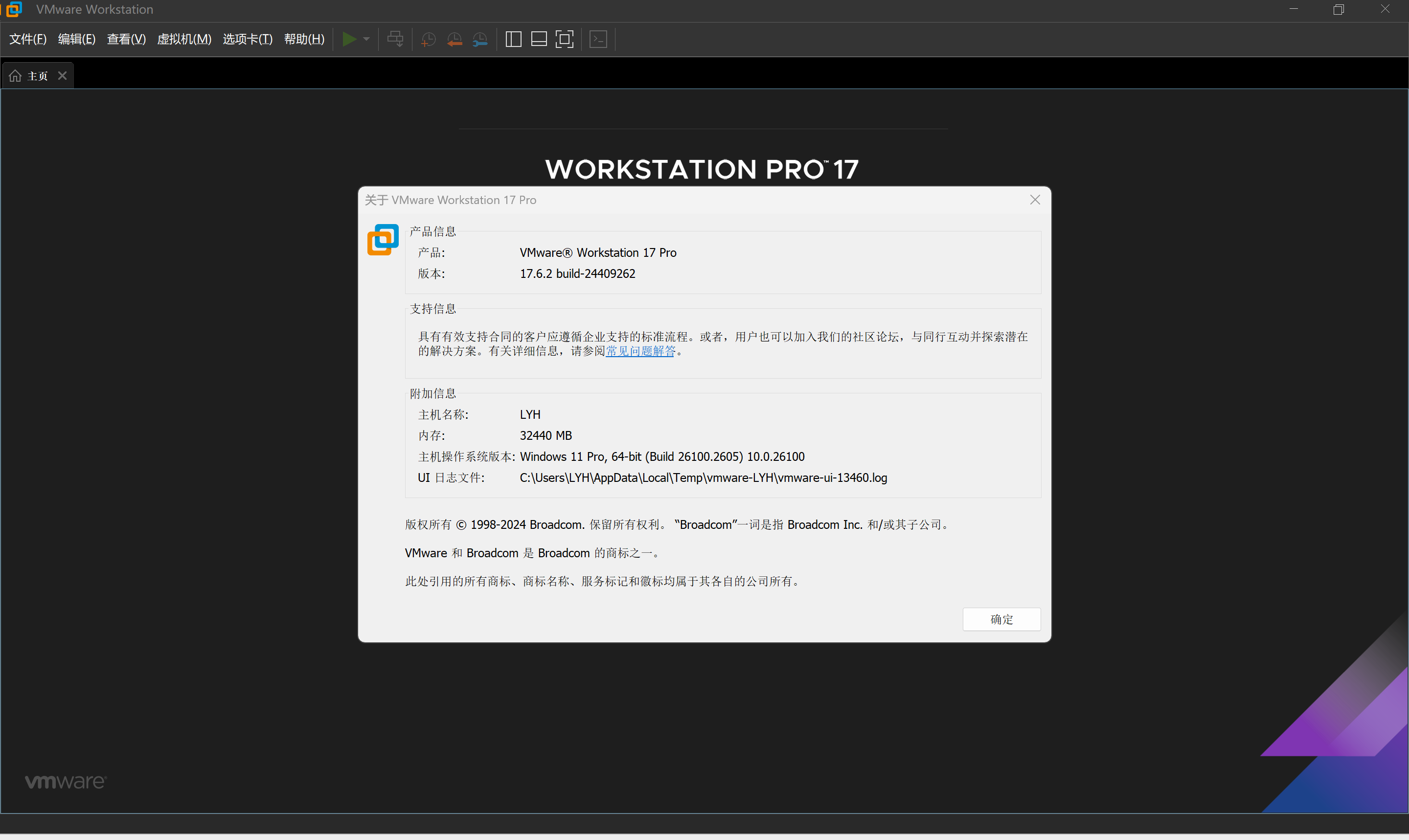
Task: Open the 查看(V) menu
Action: click(126, 39)
